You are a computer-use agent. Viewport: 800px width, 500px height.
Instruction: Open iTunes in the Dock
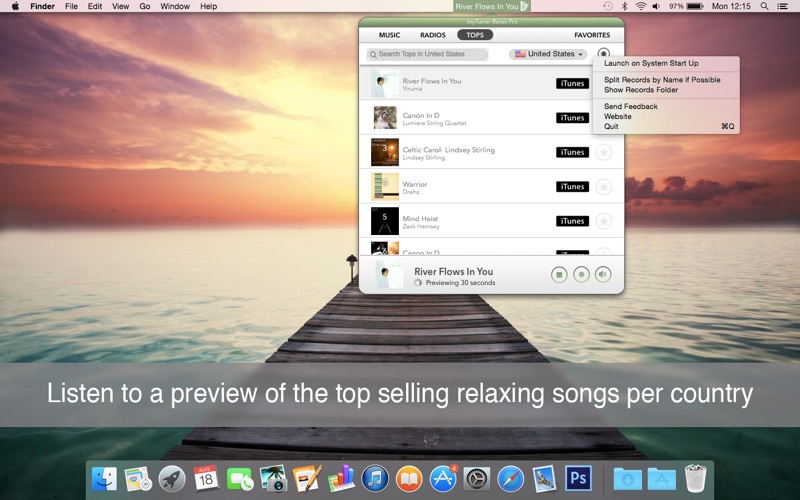click(375, 479)
